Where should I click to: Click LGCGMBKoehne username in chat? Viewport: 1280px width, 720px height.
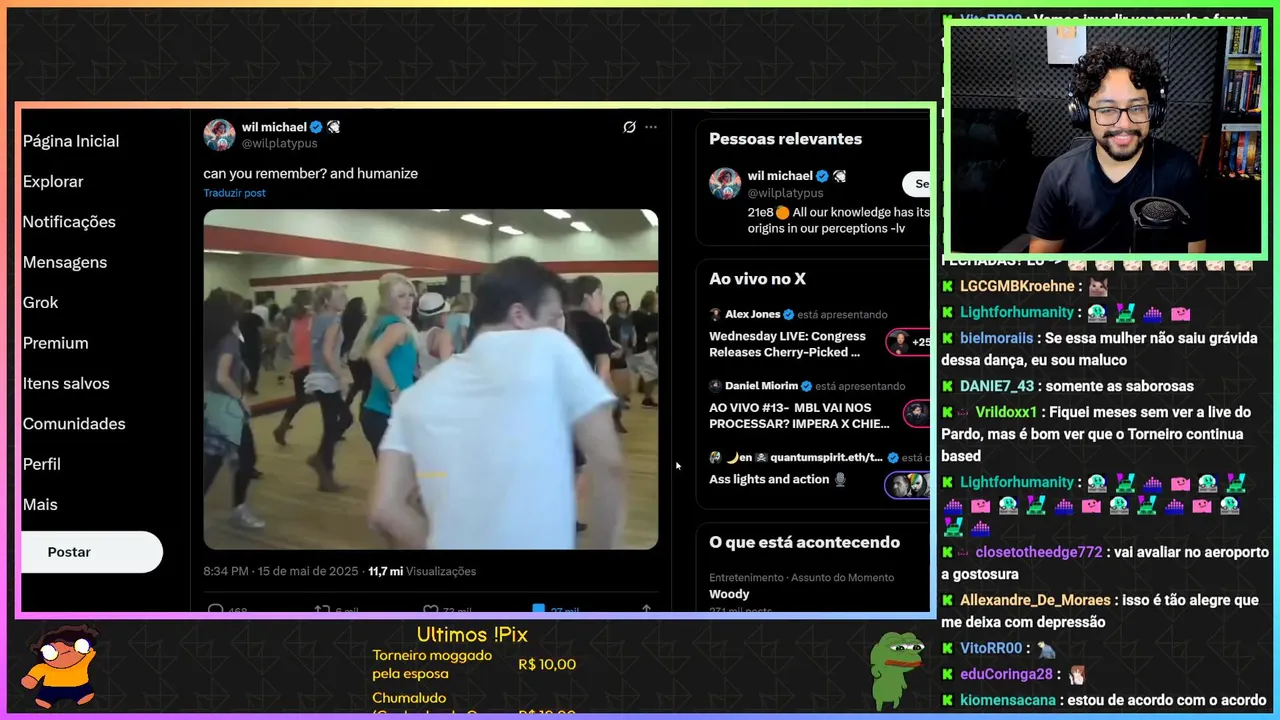[x=1017, y=286]
